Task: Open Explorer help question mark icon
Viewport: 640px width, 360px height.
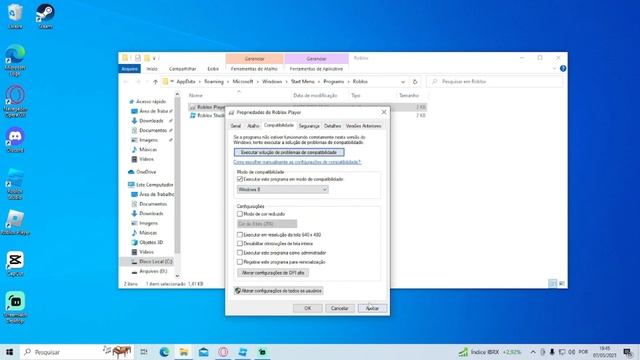Action: click(563, 69)
